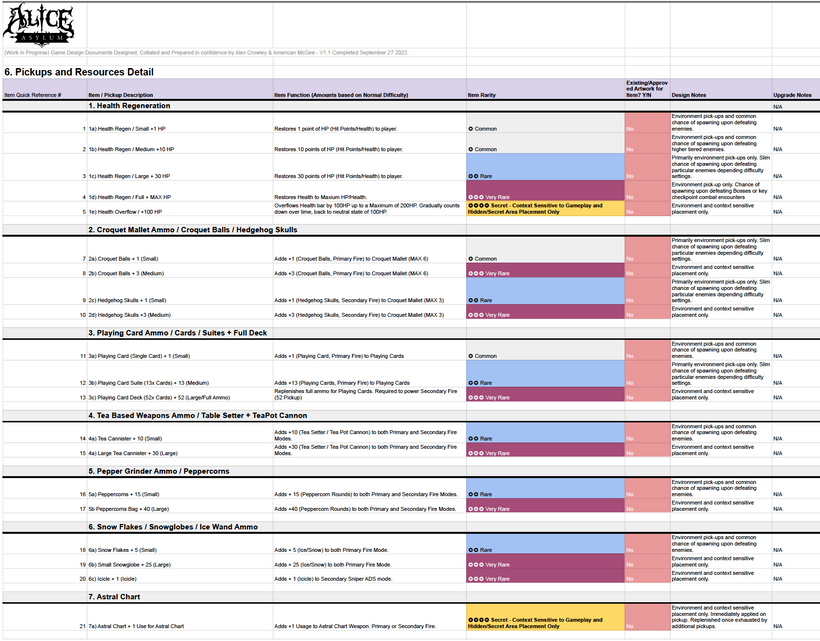Click the Very Rare rarity cell for Health Regen Full
820x641 pixels.
pyautogui.click(x=545, y=191)
